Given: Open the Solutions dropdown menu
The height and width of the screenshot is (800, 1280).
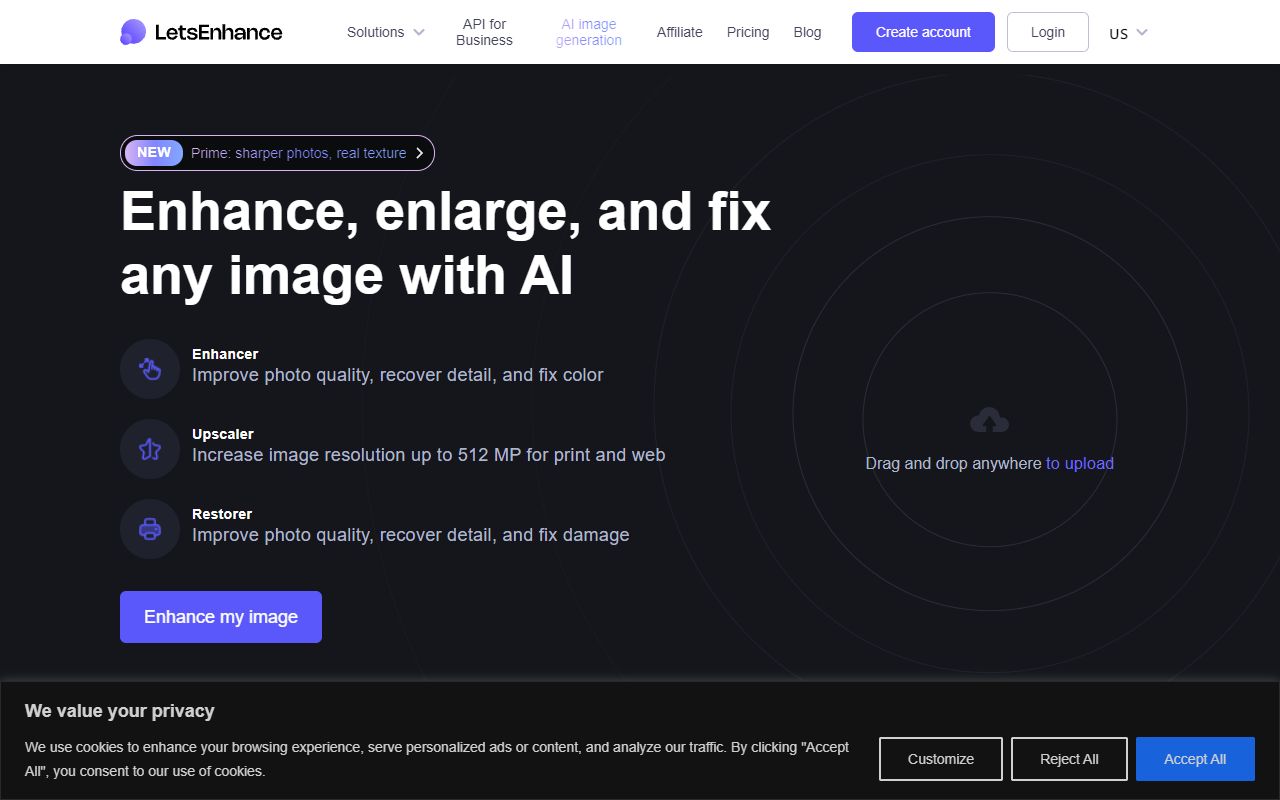Looking at the screenshot, I should [384, 32].
